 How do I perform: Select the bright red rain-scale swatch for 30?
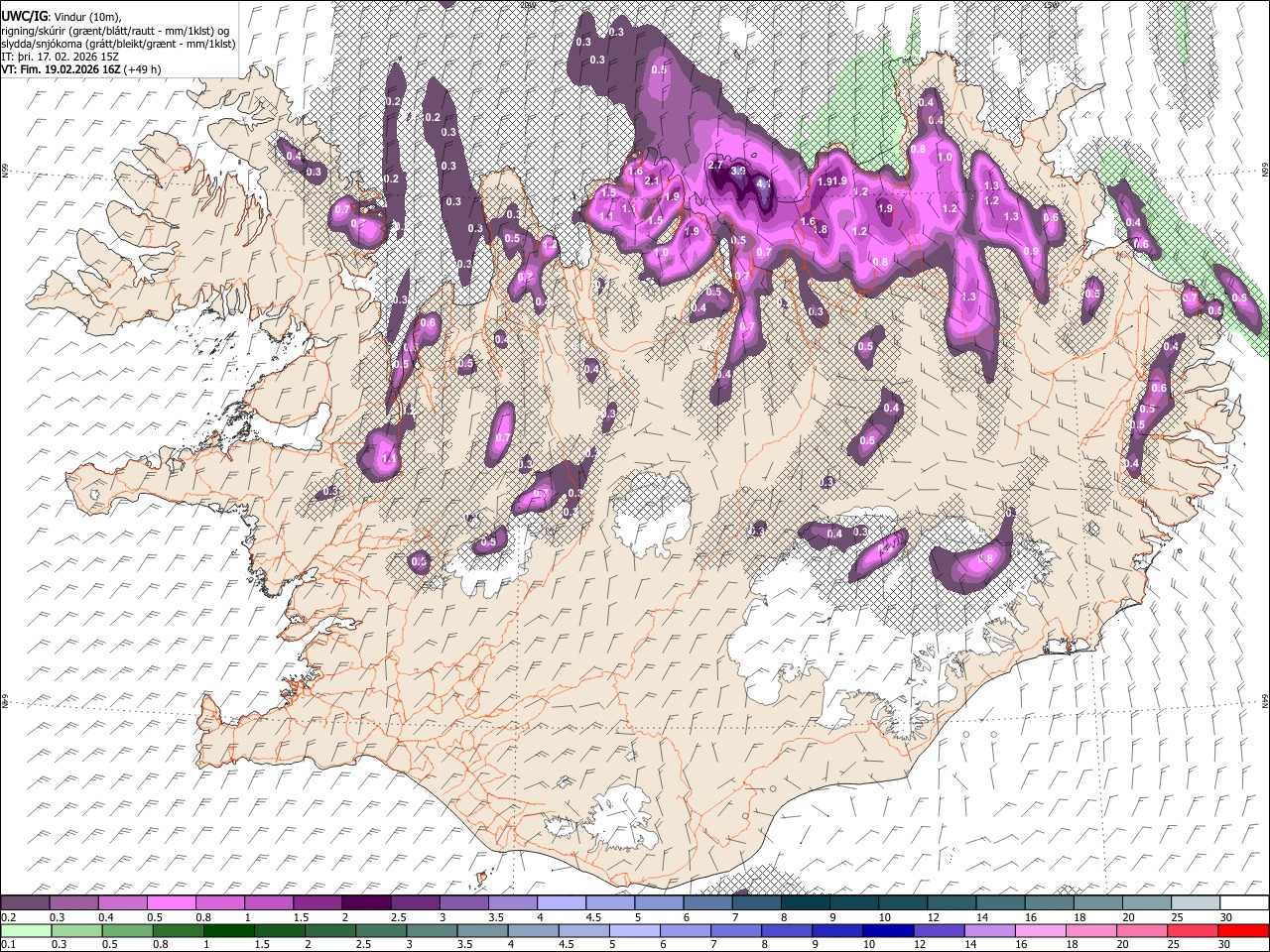click(x=1241, y=930)
